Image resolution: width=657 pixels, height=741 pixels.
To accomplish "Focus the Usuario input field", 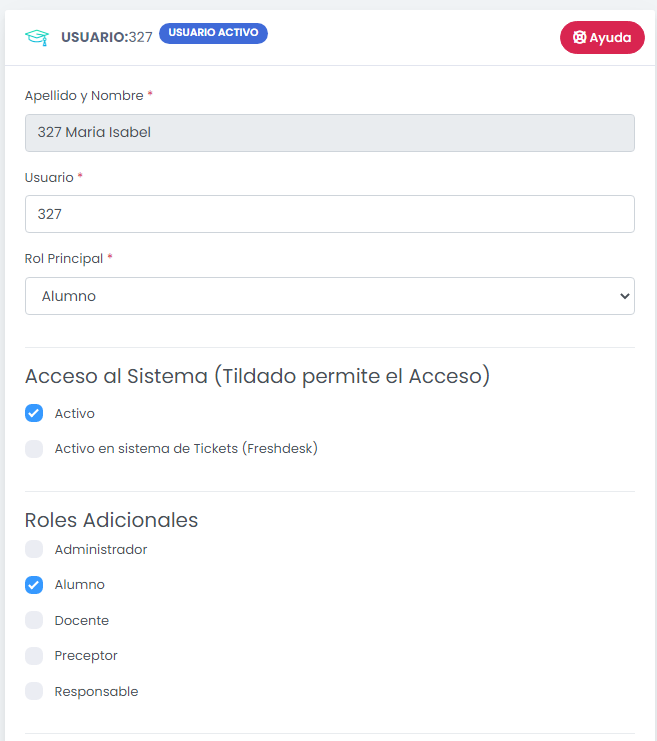I will [x=329, y=214].
